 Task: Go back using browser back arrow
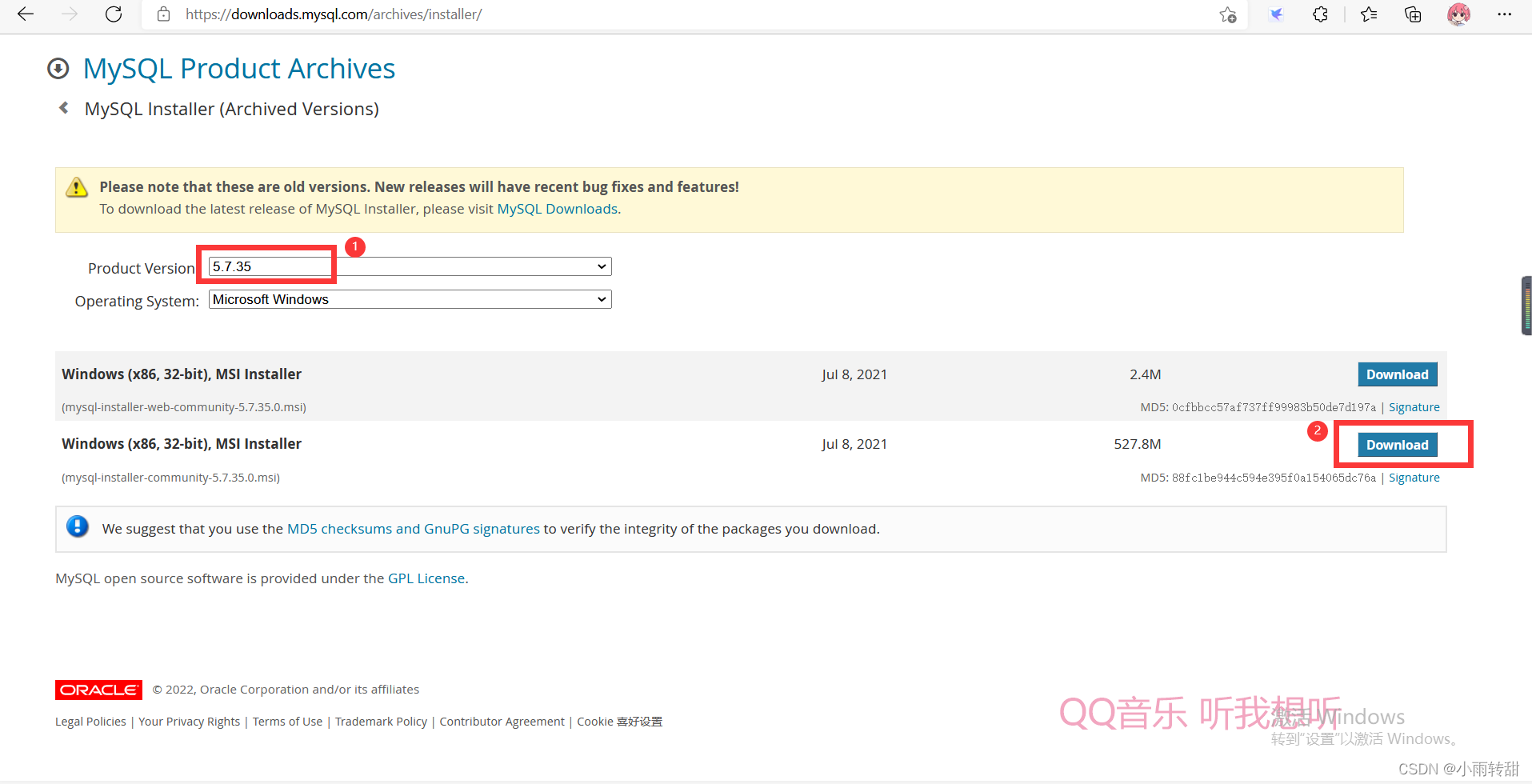tap(26, 14)
